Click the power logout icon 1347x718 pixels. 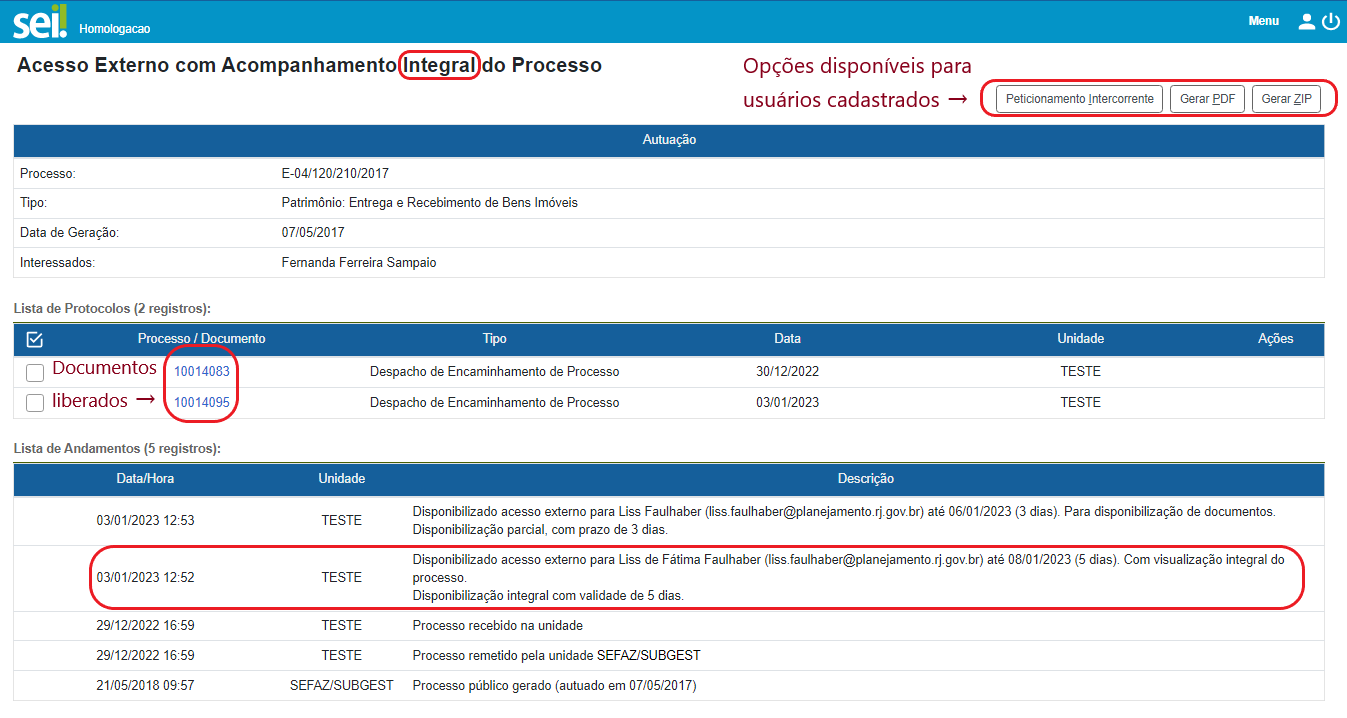click(1330, 21)
